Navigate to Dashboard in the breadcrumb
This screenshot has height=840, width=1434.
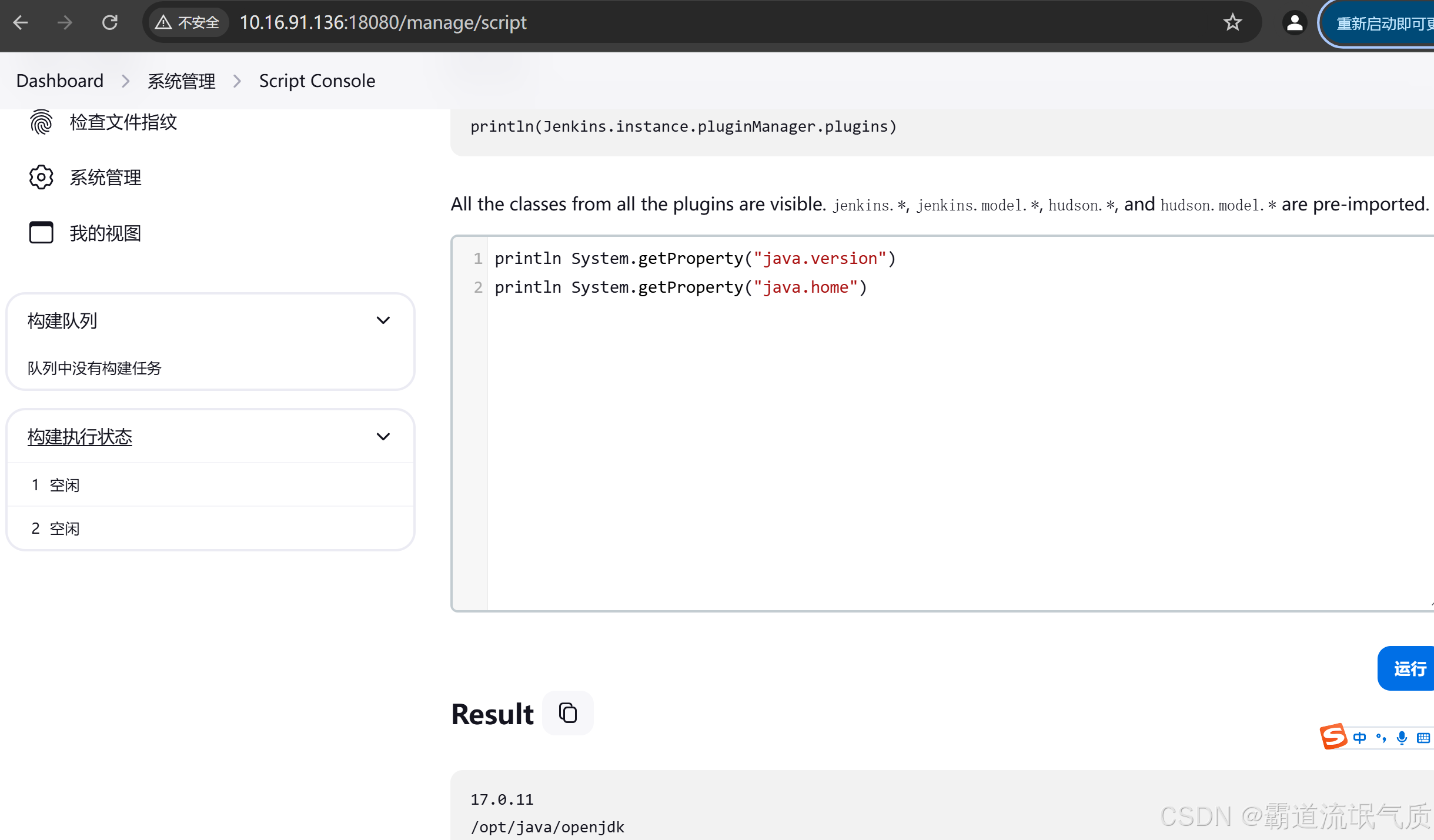59,81
